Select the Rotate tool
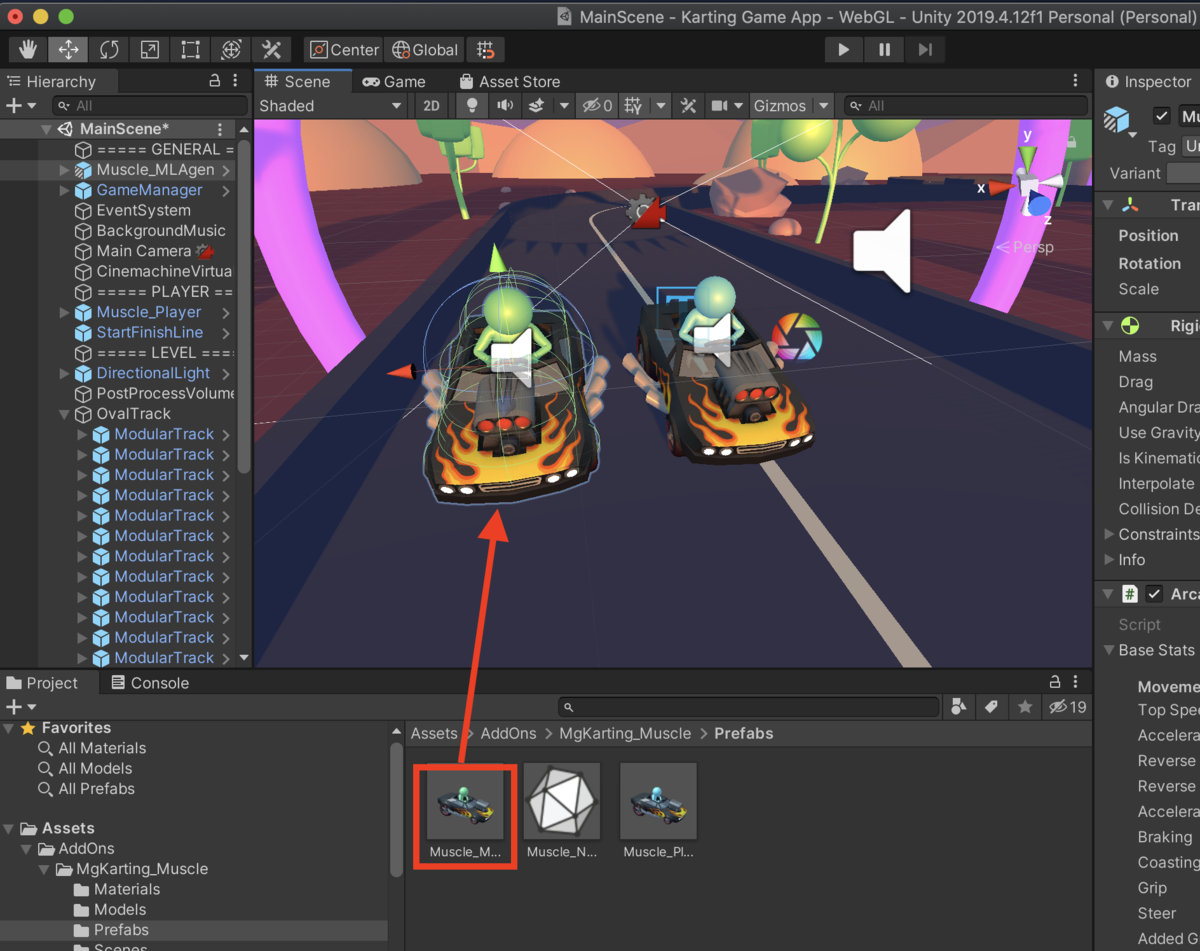This screenshot has width=1200, height=951. [109, 50]
